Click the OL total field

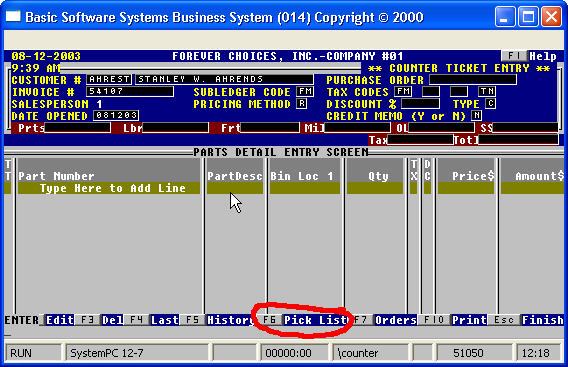(x=442, y=128)
